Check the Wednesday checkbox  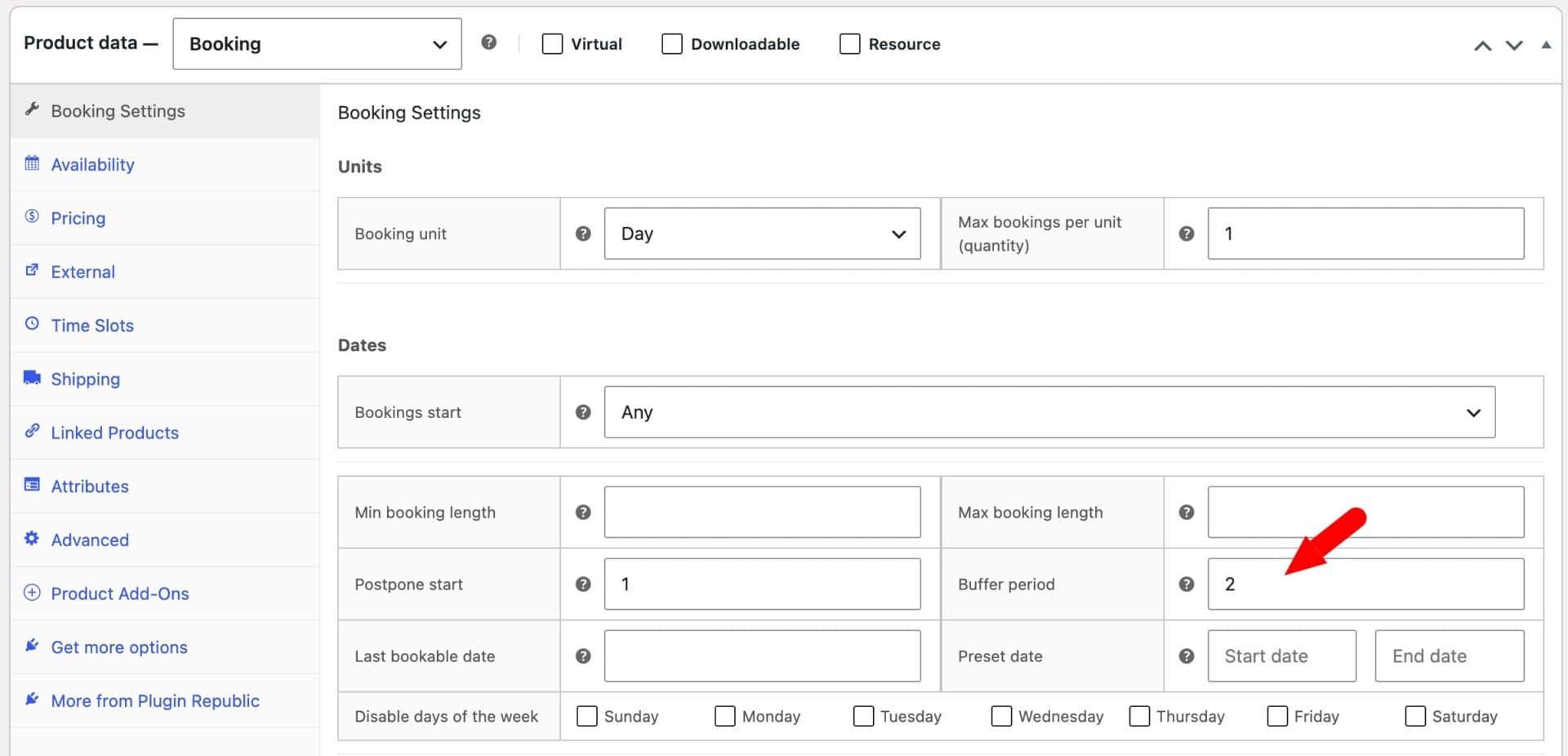(x=1001, y=716)
